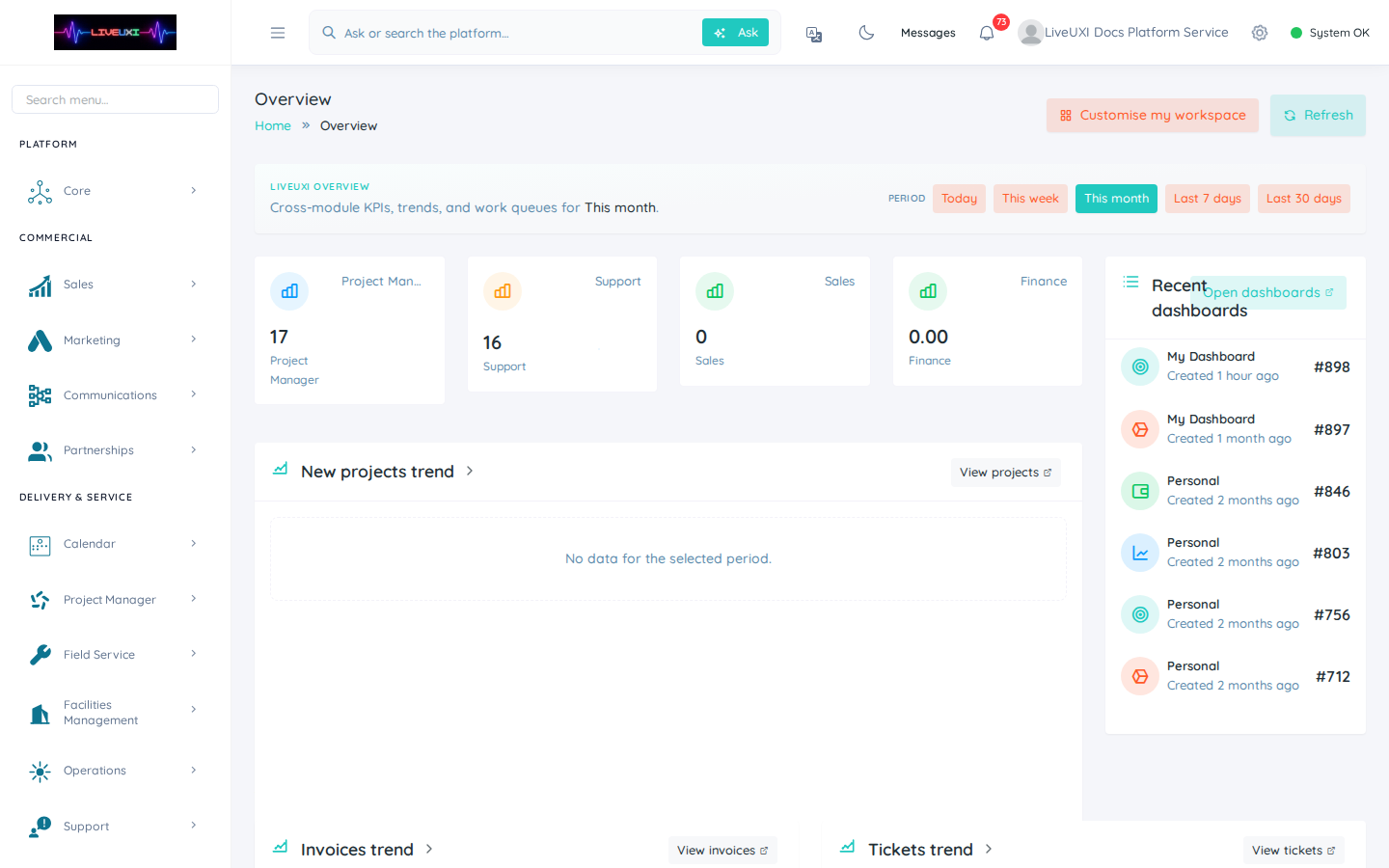The height and width of the screenshot is (868, 1389).
Task: Toggle the hamburger menu icon
Action: [278, 33]
